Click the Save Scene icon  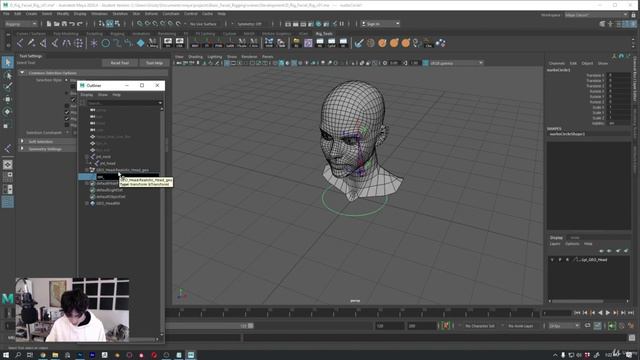point(64,24)
